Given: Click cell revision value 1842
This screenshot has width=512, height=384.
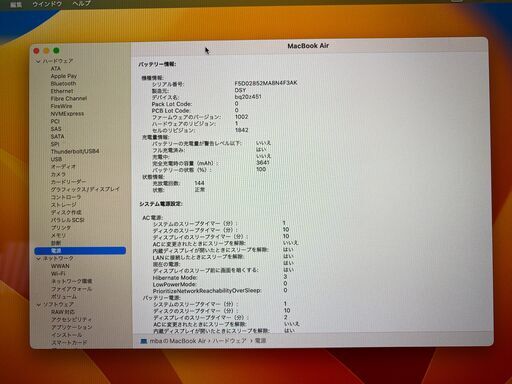Looking at the screenshot, I should click(241, 130).
